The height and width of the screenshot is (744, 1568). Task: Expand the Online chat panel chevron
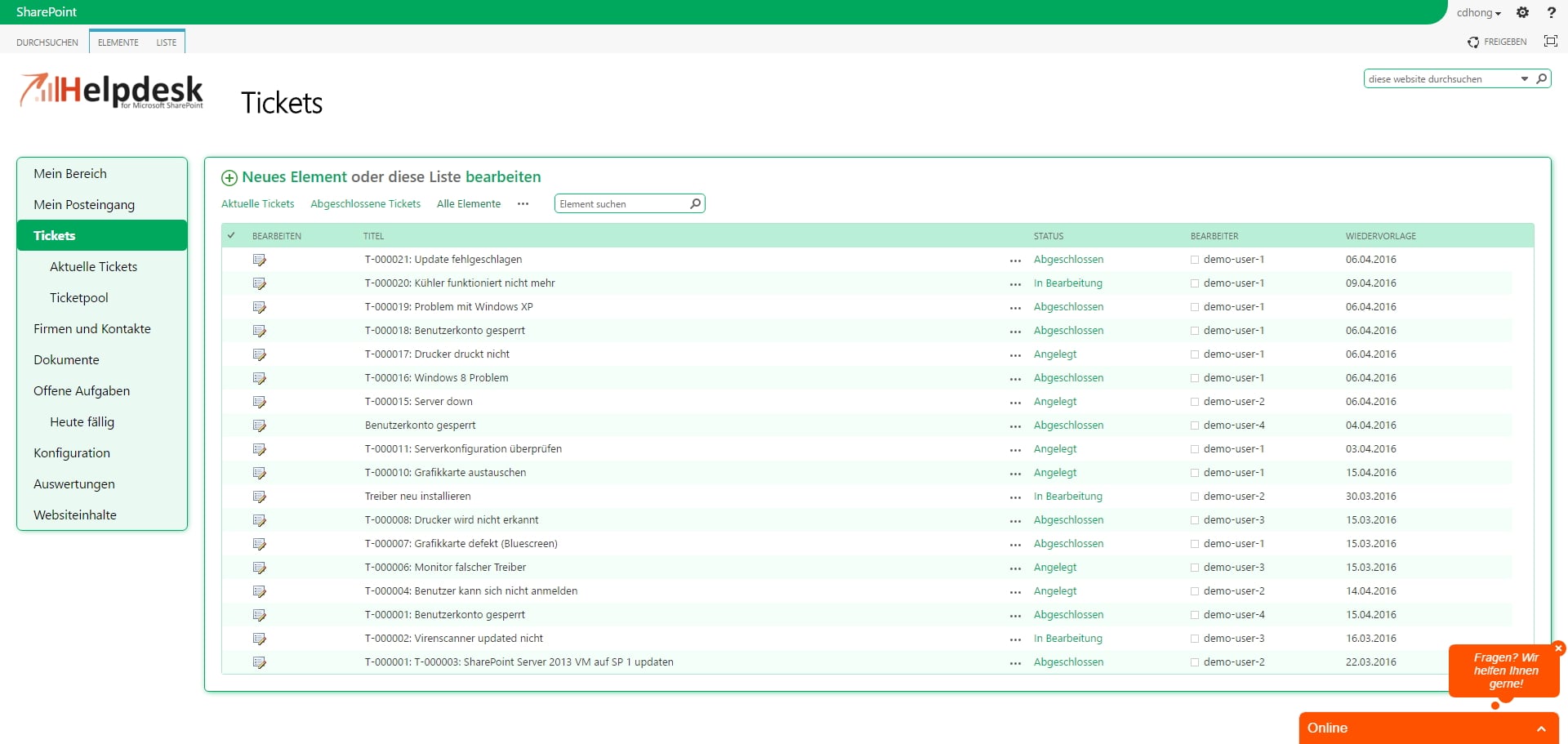[x=1541, y=728]
